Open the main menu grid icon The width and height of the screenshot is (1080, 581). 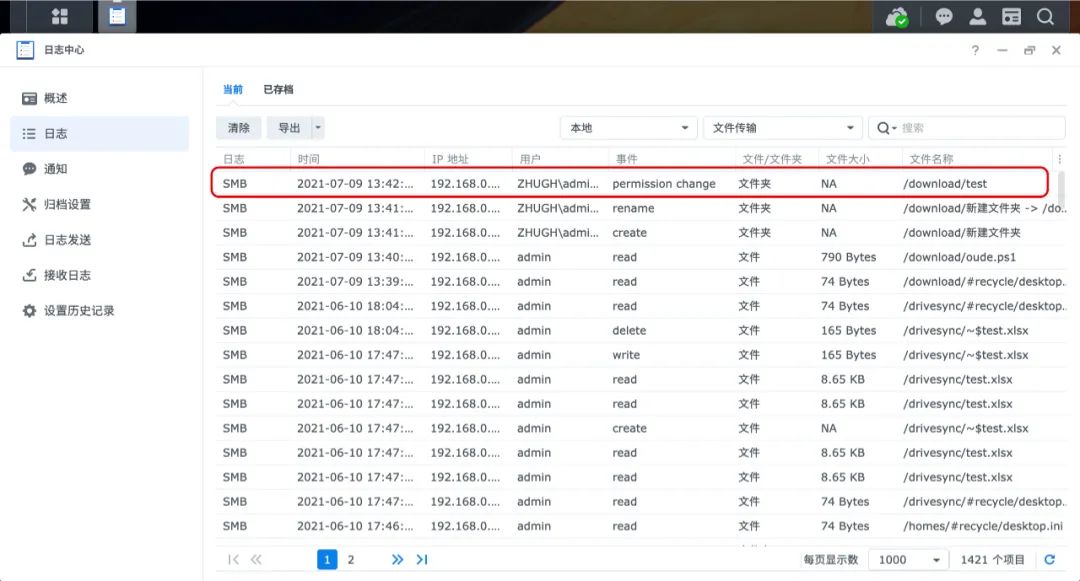(x=59, y=16)
